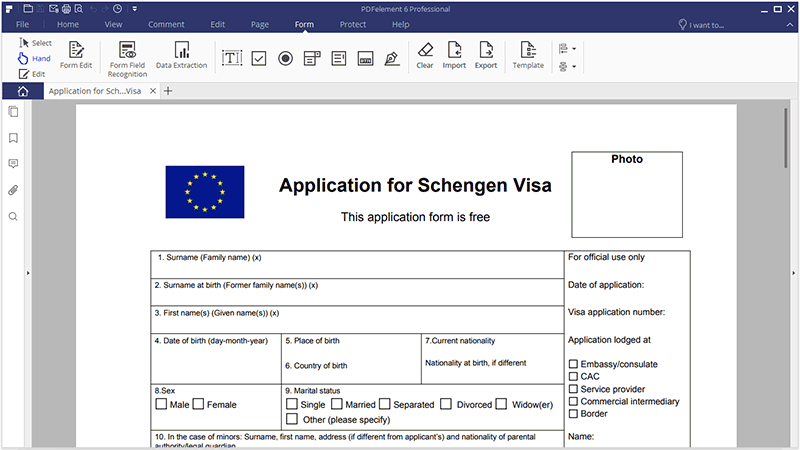
Task: Add a digital signature field with pen icon
Action: pos(392,59)
